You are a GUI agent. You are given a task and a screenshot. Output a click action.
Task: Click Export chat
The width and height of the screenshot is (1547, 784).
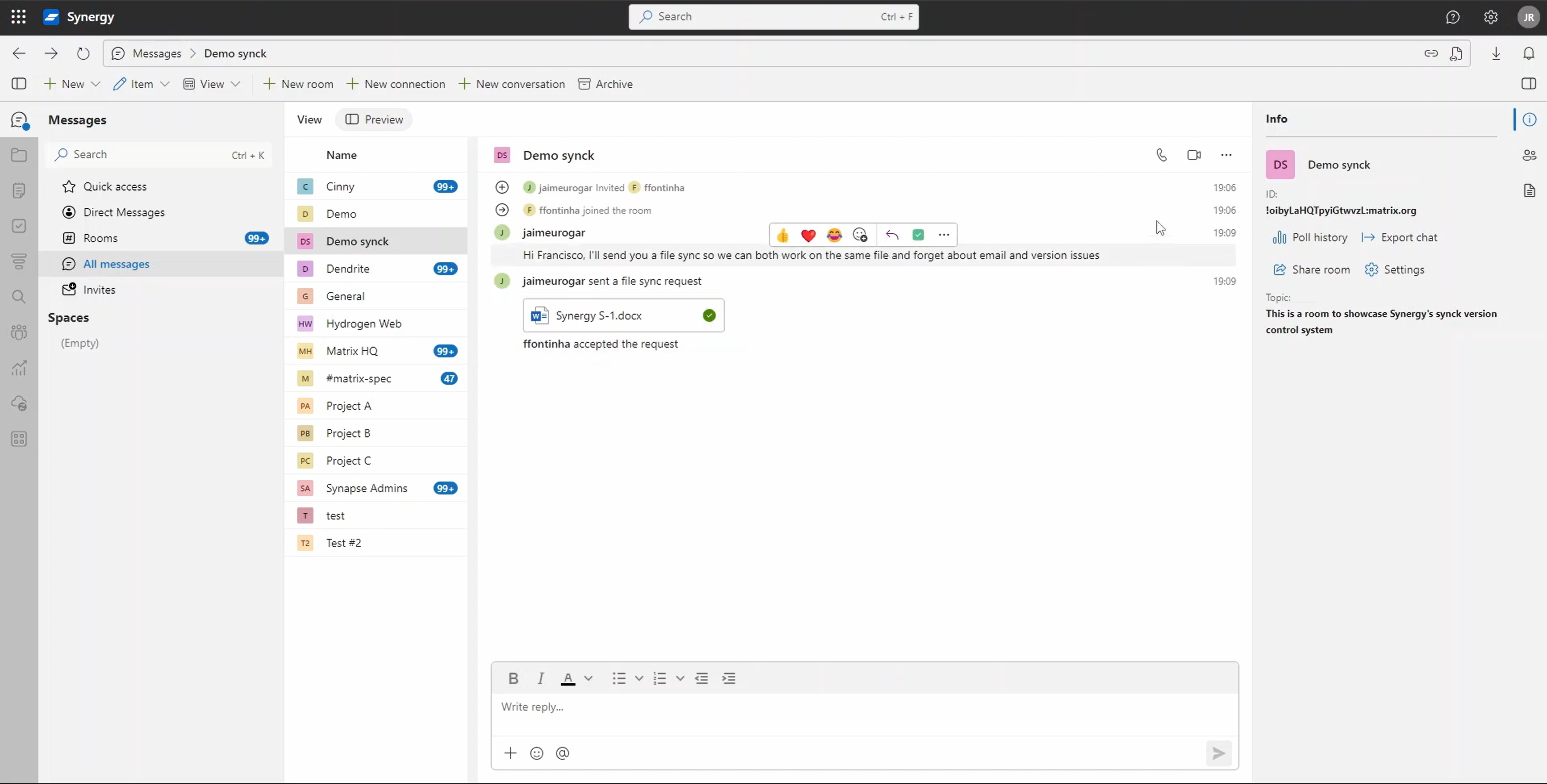(1399, 238)
